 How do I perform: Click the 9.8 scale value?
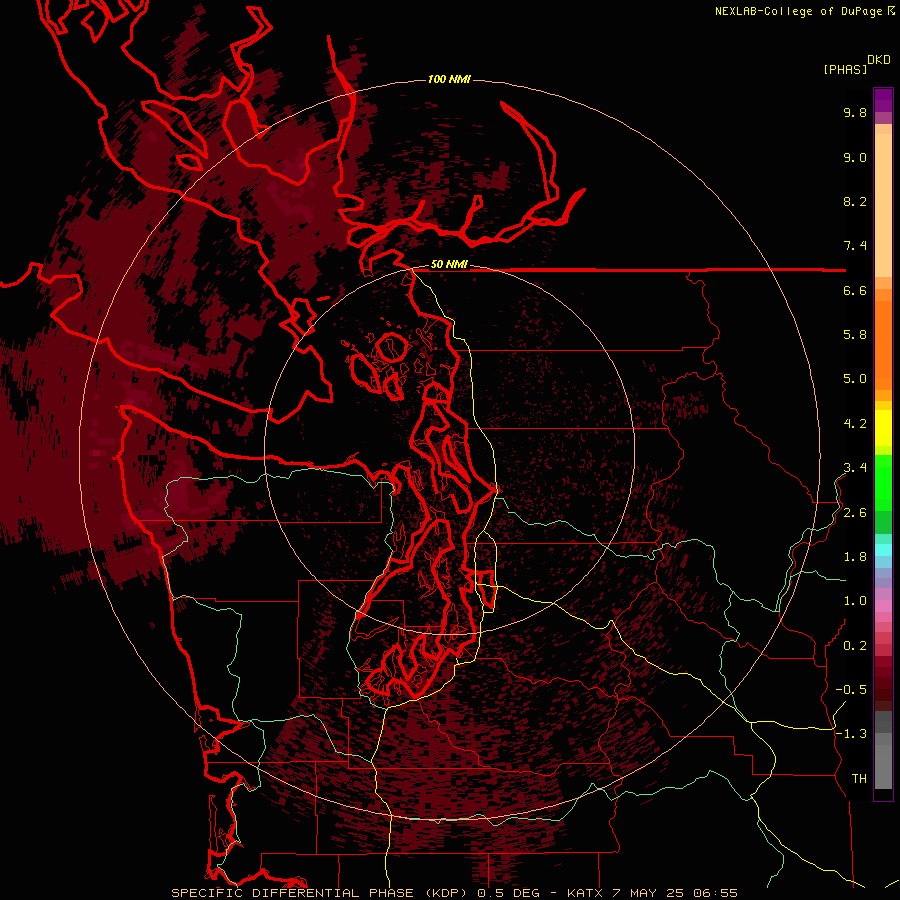point(855,113)
